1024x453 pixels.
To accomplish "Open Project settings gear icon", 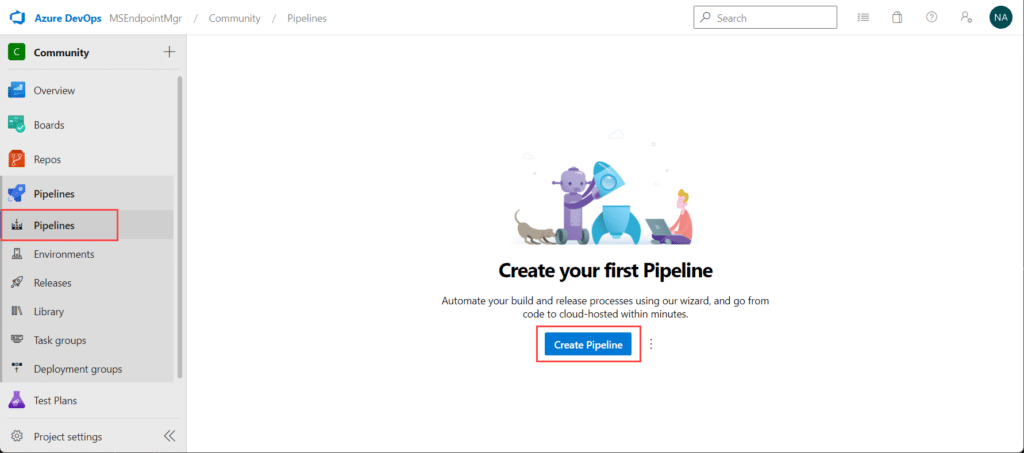I will [17, 436].
